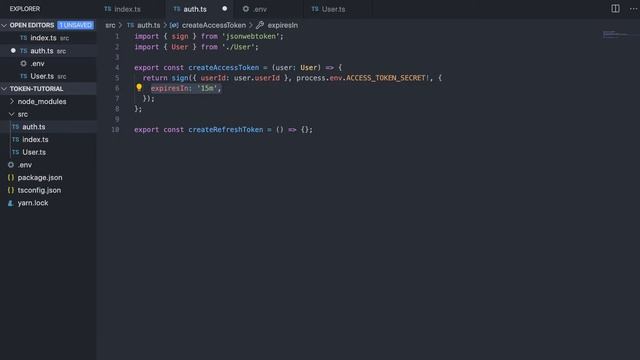640x360 pixels.
Task: Select .env in Open Editors list
Action: tap(48, 63)
